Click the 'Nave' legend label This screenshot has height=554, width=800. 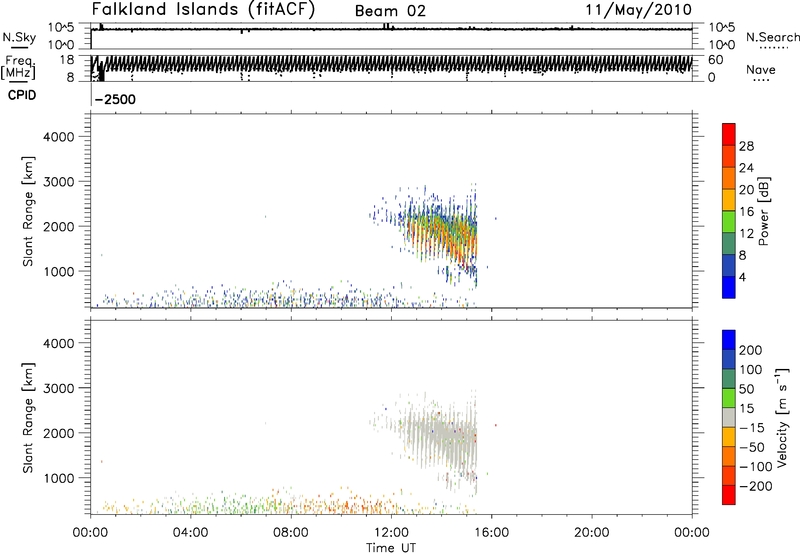coord(760,70)
